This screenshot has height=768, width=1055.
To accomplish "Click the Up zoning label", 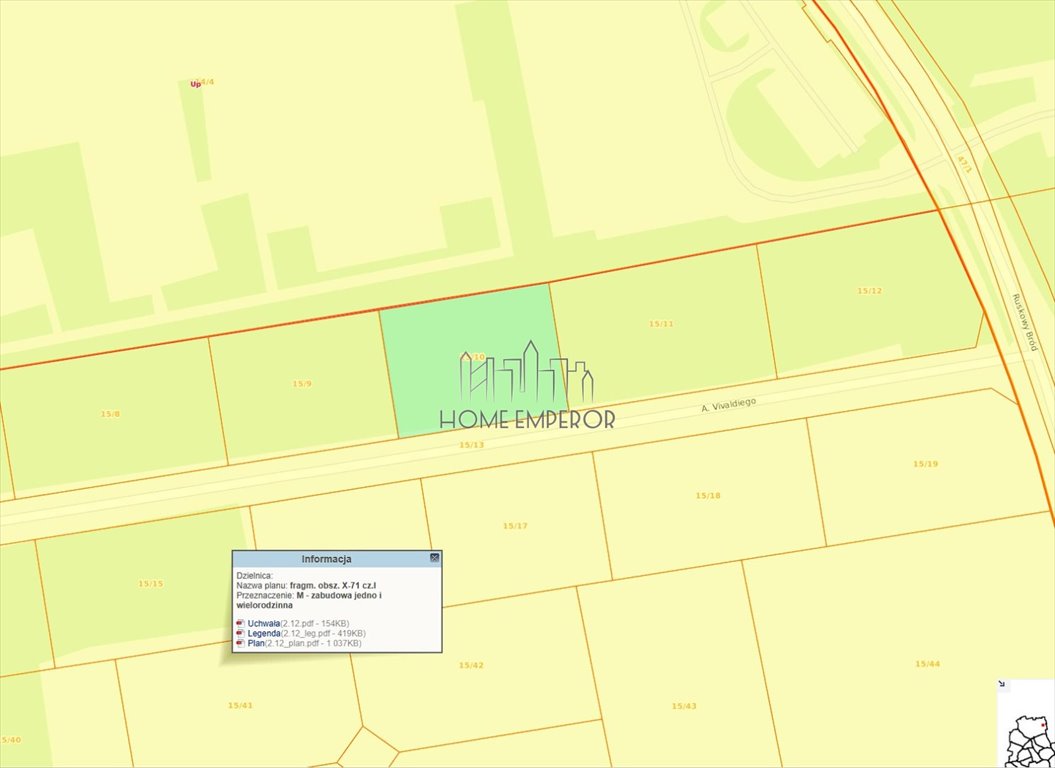I will (195, 84).
